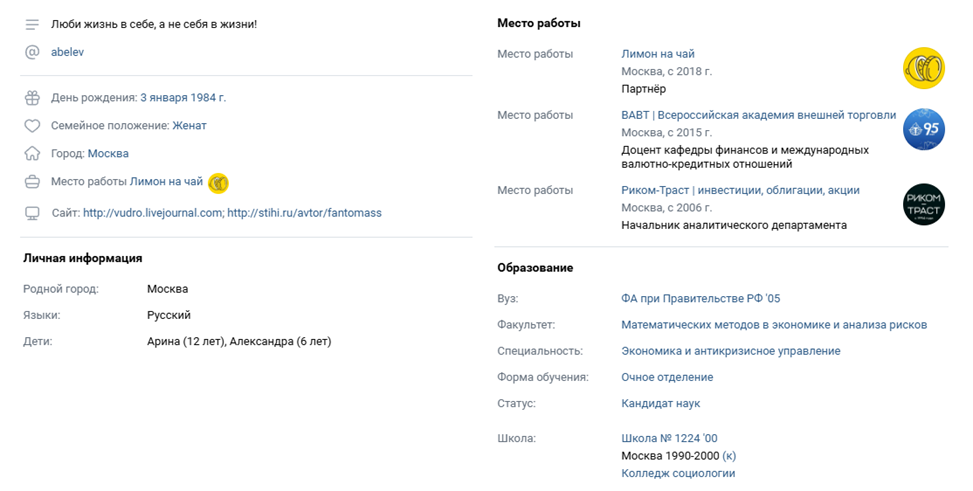Open Школа № 1224 '00 link
This screenshot has height=491, width=973.
(669, 438)
